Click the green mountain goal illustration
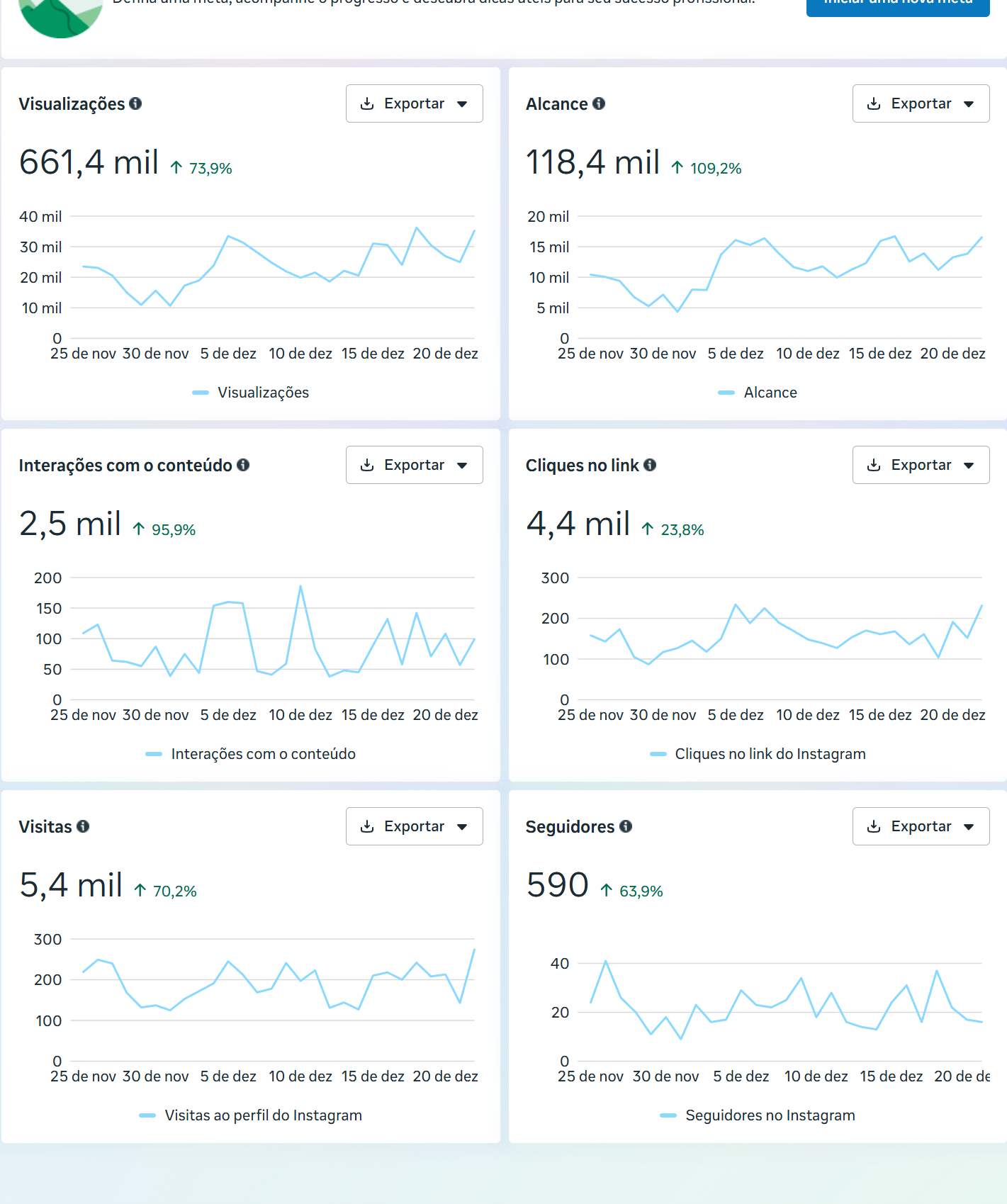1007x1204 pixels. (x=60, y=16)
